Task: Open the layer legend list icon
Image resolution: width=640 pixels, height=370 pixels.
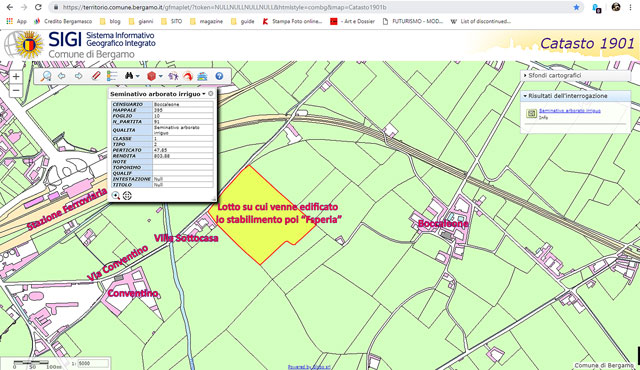Action: (x=112, y=76)
